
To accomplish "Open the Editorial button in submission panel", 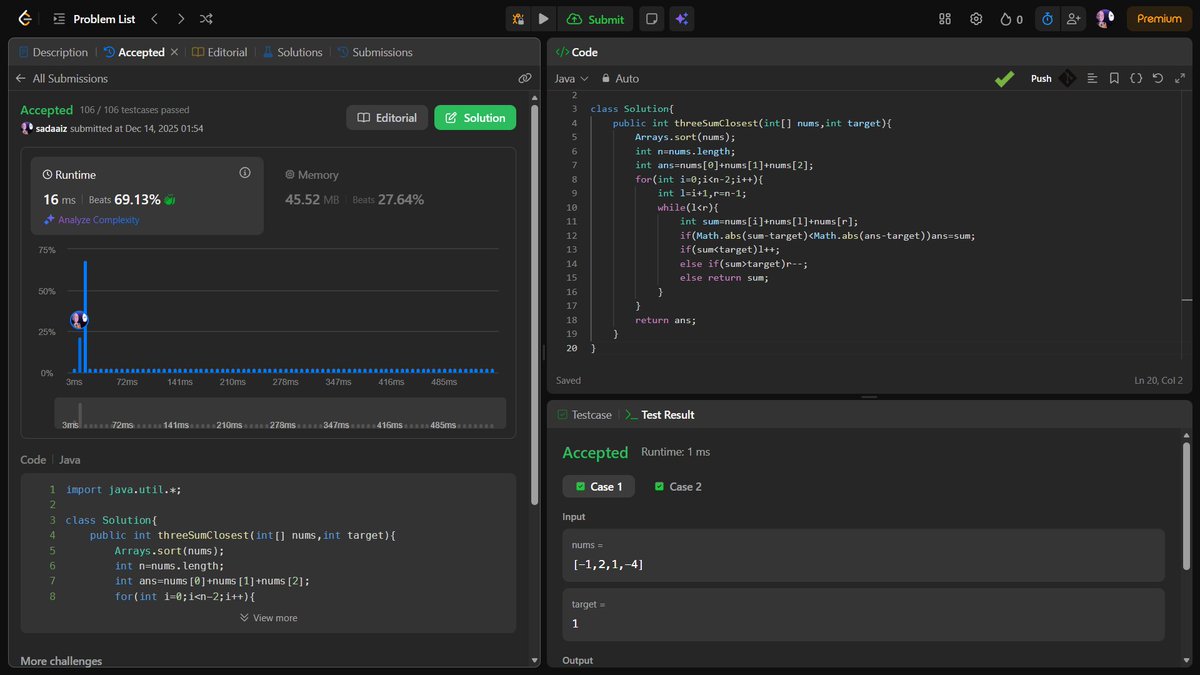I will 387,117.
